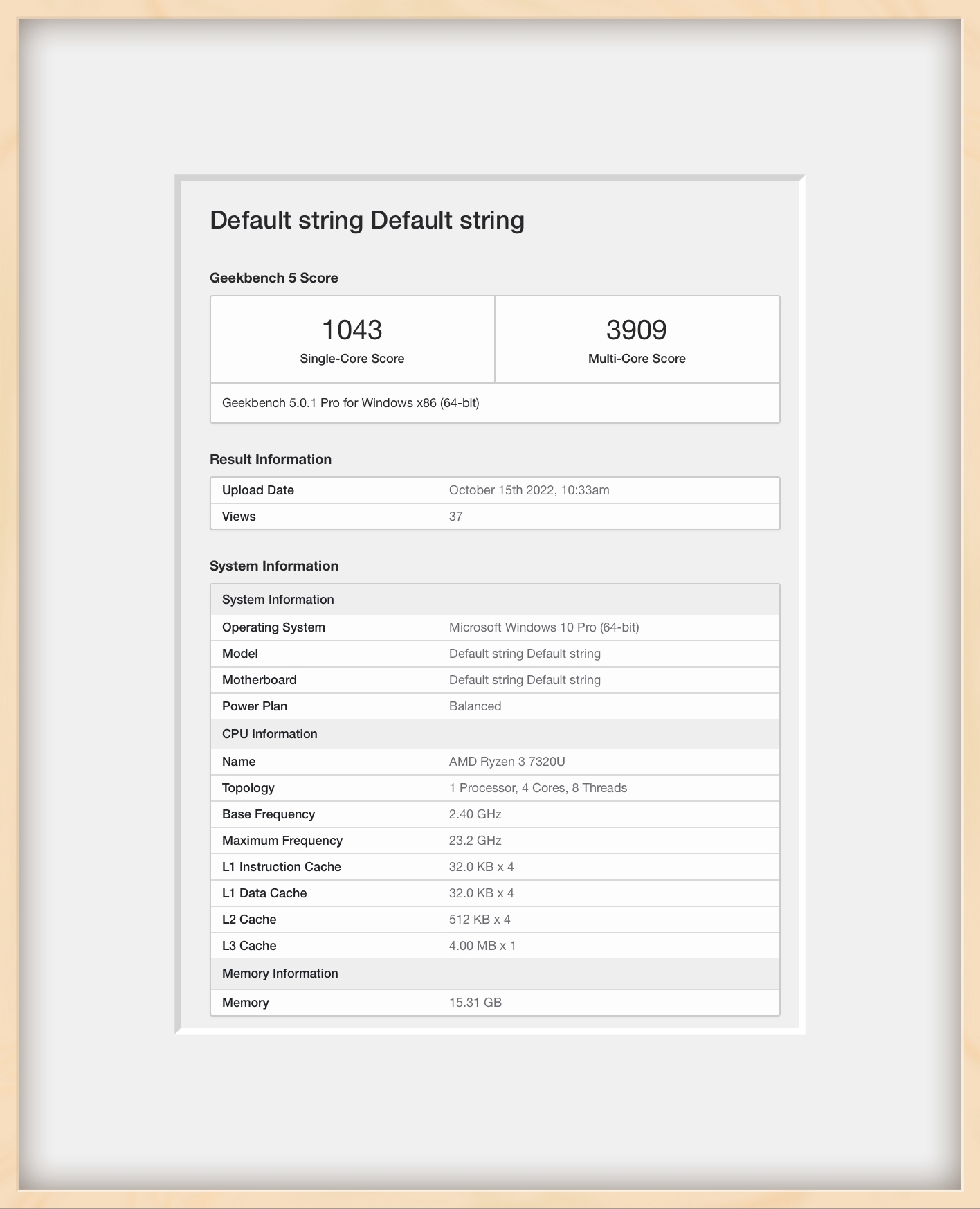Click the CPU name AMD Ryzen 3 7320U

[507, 762]
